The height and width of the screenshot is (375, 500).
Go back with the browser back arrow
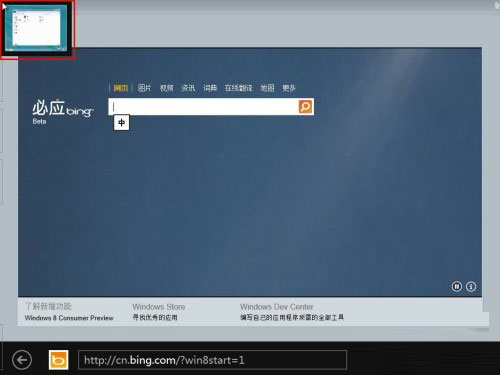coord(22,360)
